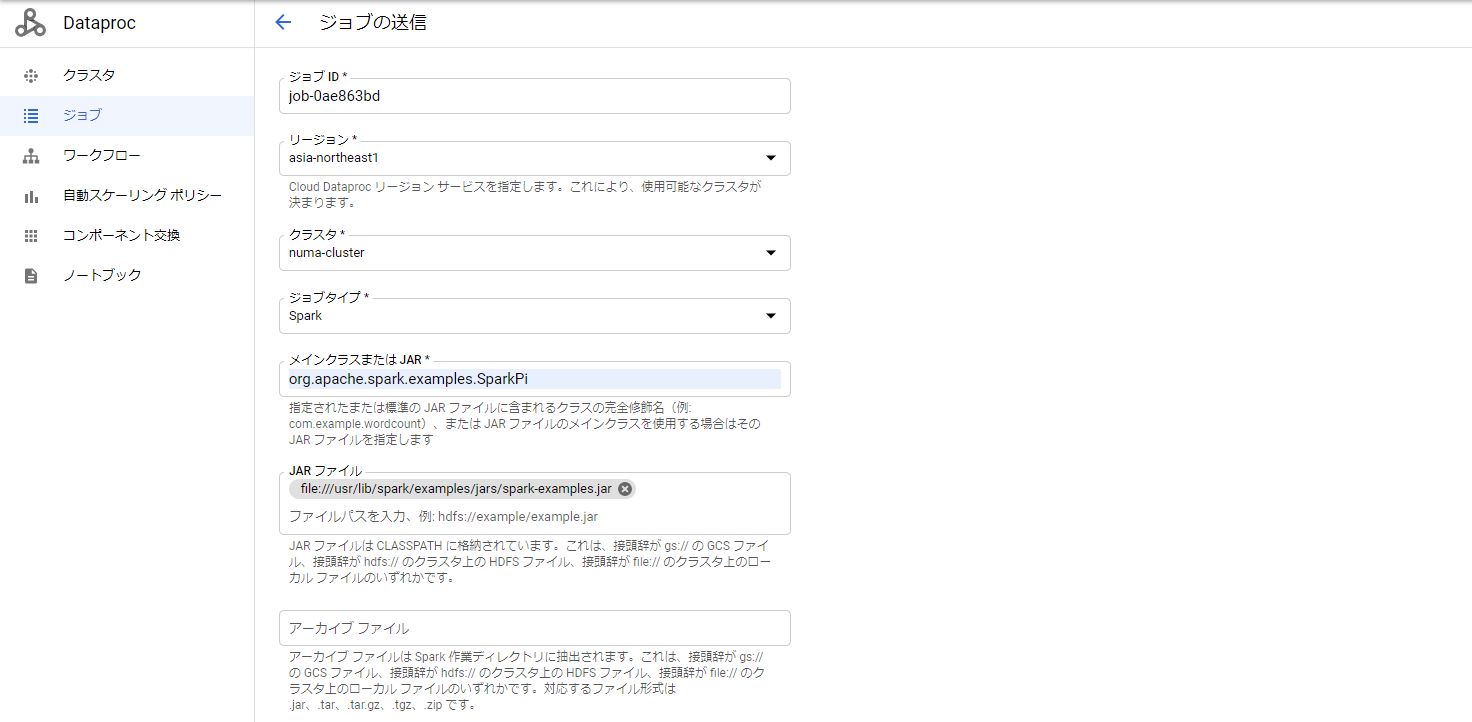Click the file:///usr/lib/spark jar chip text
Screen dimensions: 1472x722
point(456,489)
